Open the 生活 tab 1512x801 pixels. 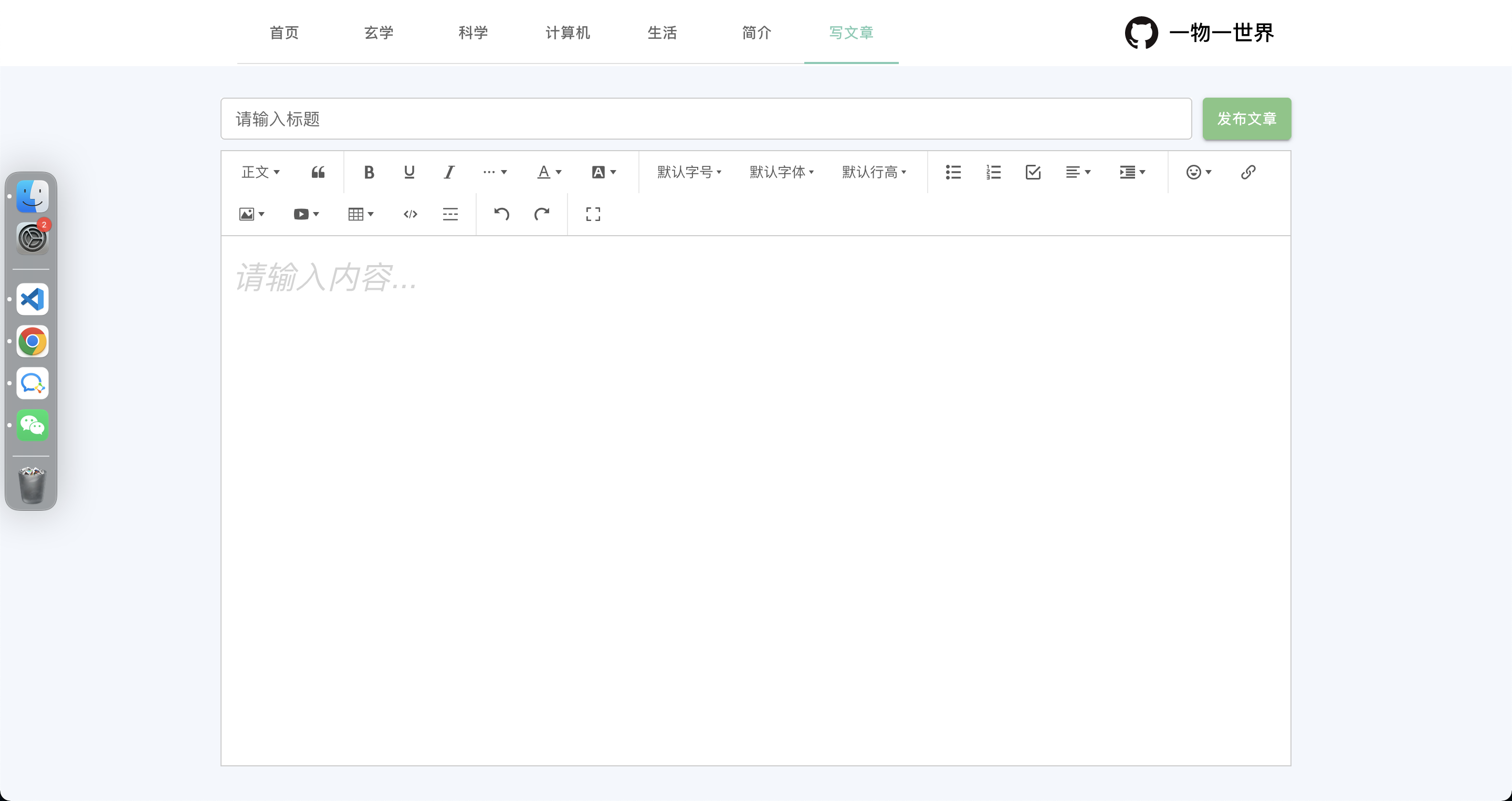coord(662,33)
